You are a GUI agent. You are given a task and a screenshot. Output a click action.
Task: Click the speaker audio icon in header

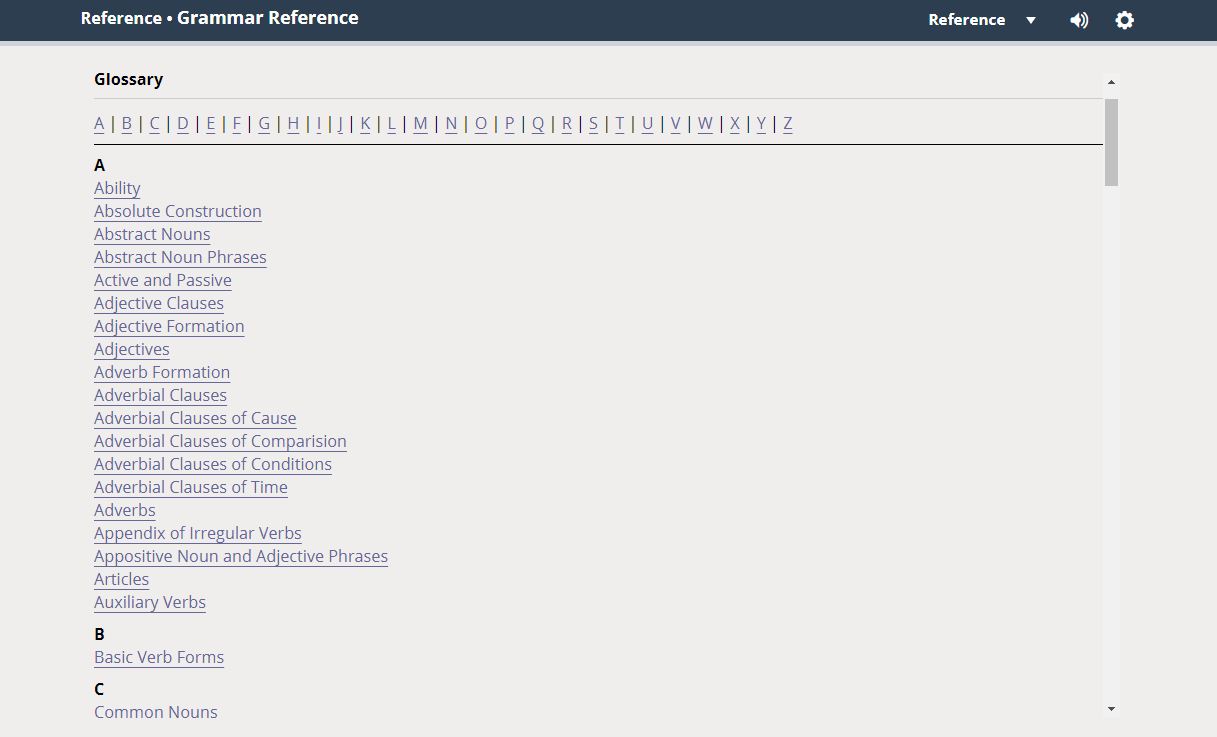click(1079, 20)
